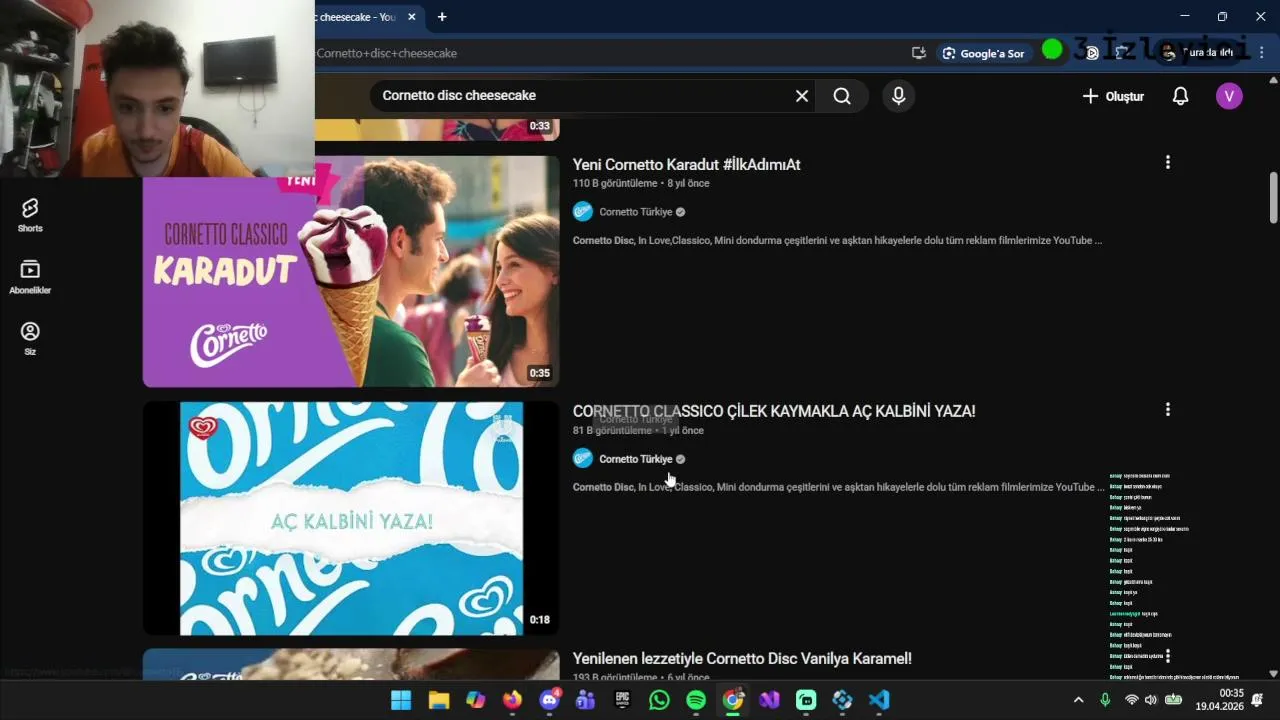Viewport: 1280px width, 720px height.
Task: Open the purple V account avatar menu
Action: click(x=1229, y=96)
